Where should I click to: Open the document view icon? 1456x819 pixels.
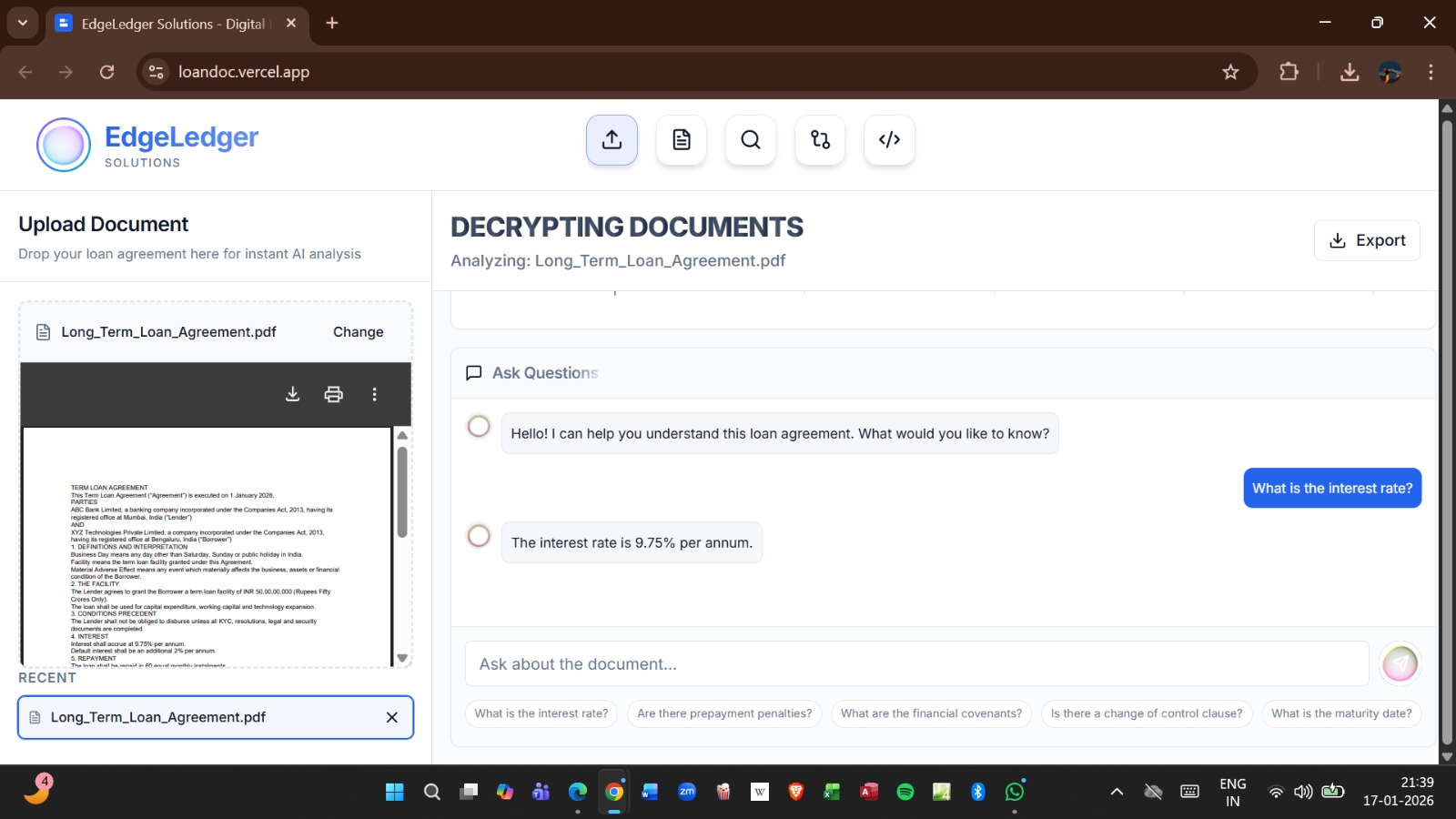coord(682,140)
